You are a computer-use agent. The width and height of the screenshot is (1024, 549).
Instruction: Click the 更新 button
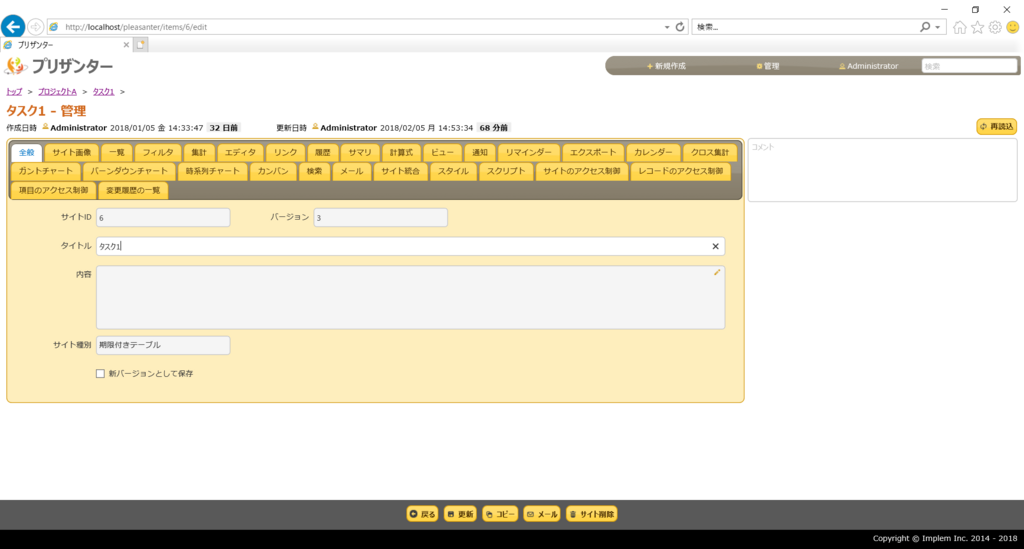[460, 514]
